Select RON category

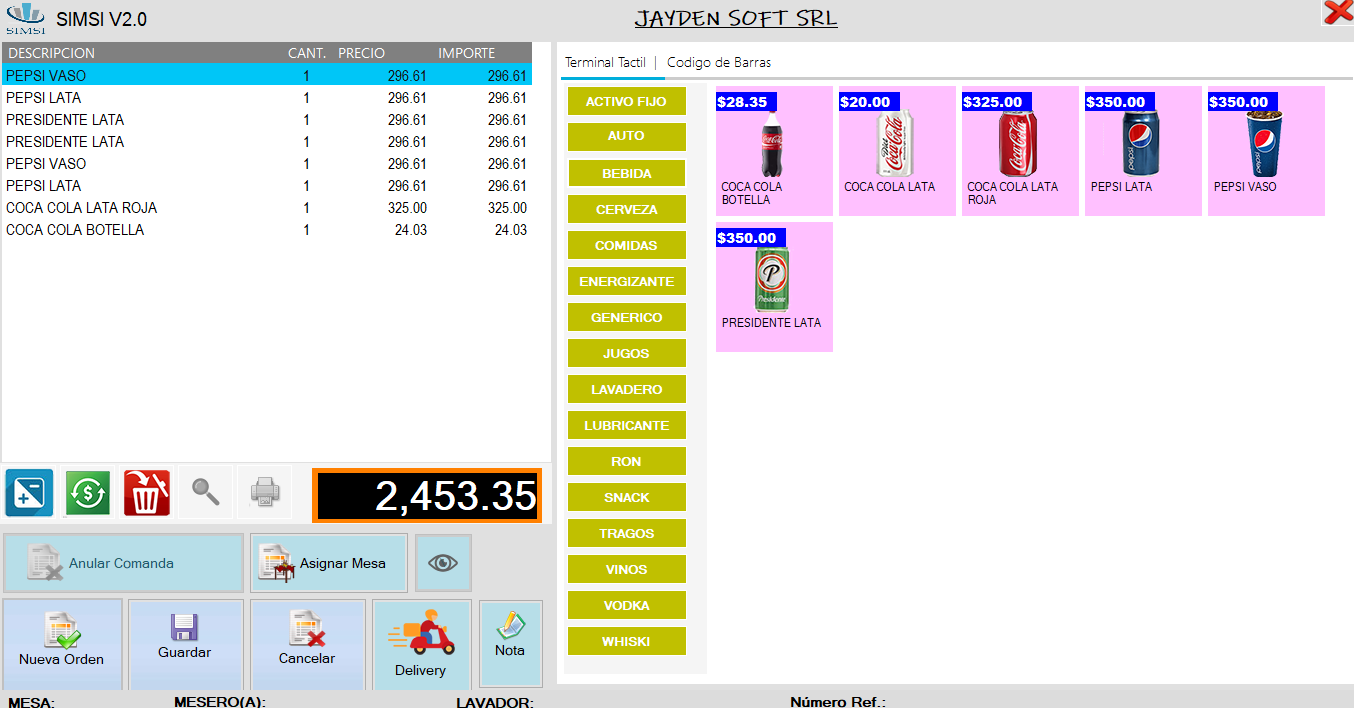(x=626, y=462)
